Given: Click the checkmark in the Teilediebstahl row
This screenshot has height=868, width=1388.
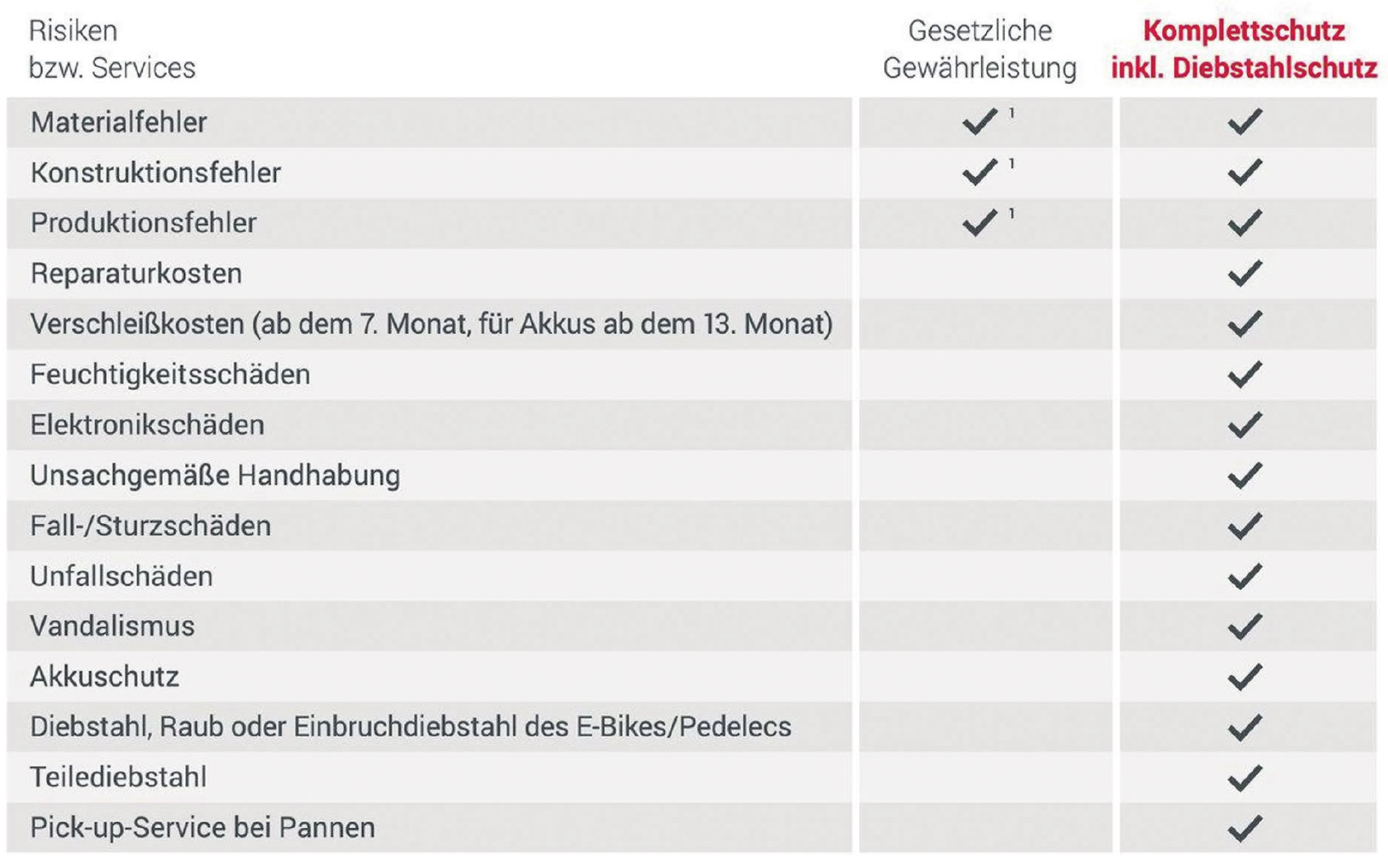Looking at the screenshot, I should [1244, 777].
